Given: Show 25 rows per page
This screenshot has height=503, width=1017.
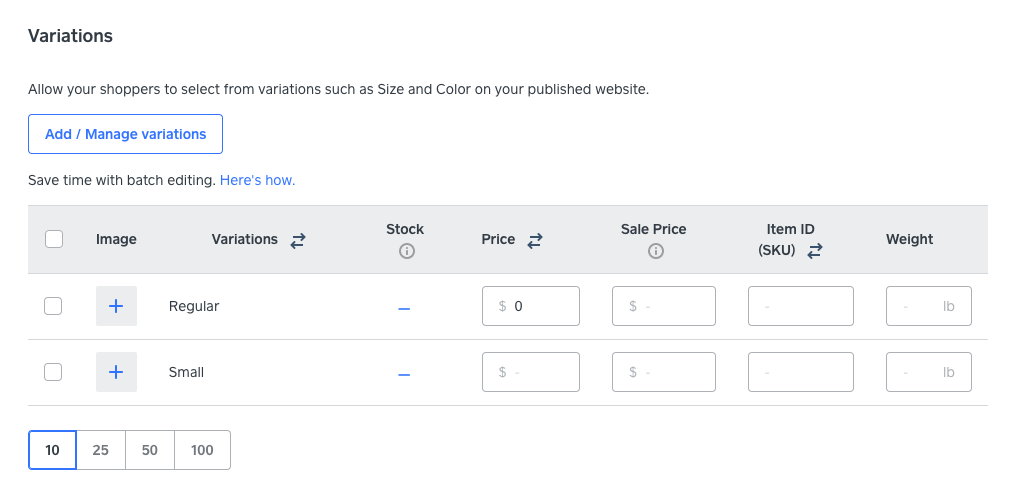Looking at the screenshot, I should click(x=101, y=450).
